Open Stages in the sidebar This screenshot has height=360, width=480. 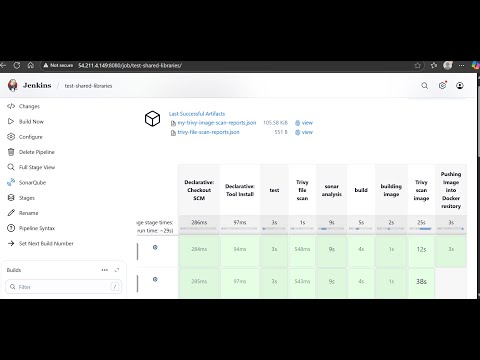(x=27, y=198)
